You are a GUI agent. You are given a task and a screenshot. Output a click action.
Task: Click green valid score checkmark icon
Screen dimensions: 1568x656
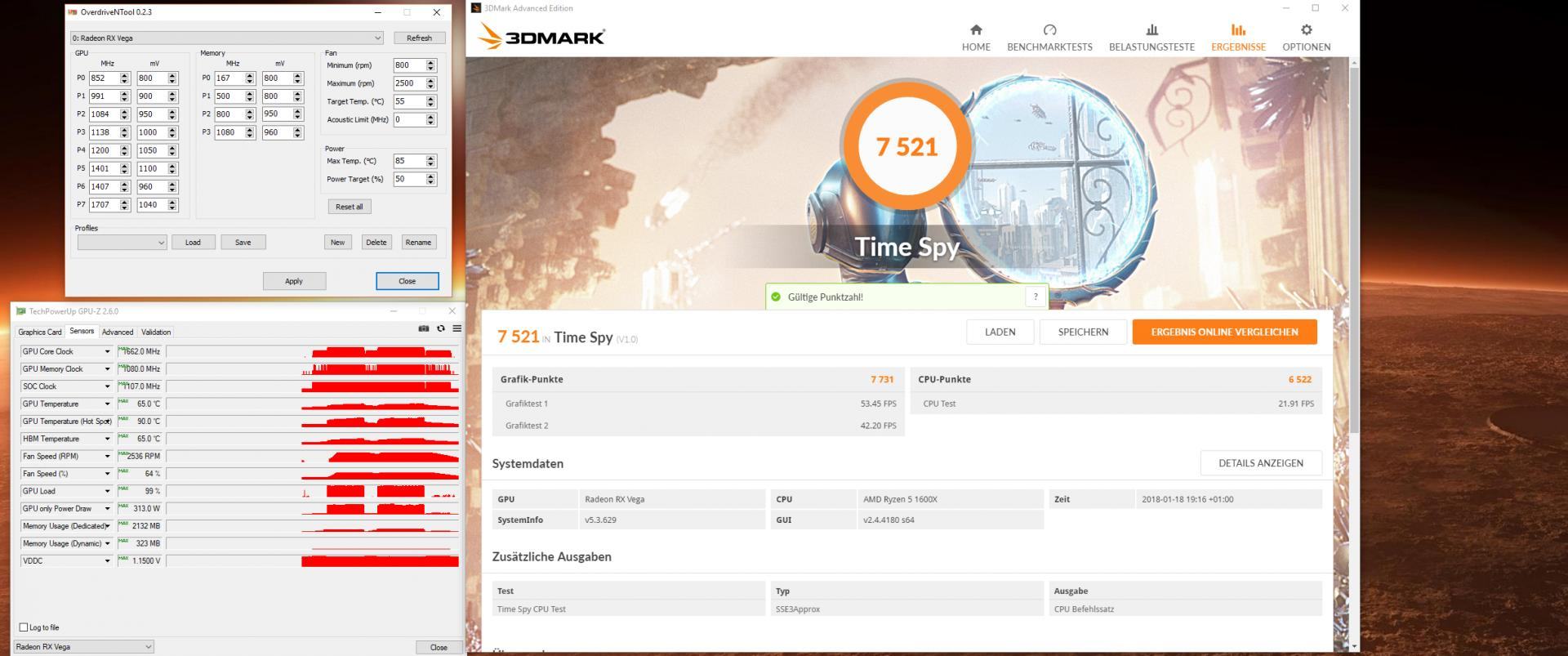click(x=776, y=297)
